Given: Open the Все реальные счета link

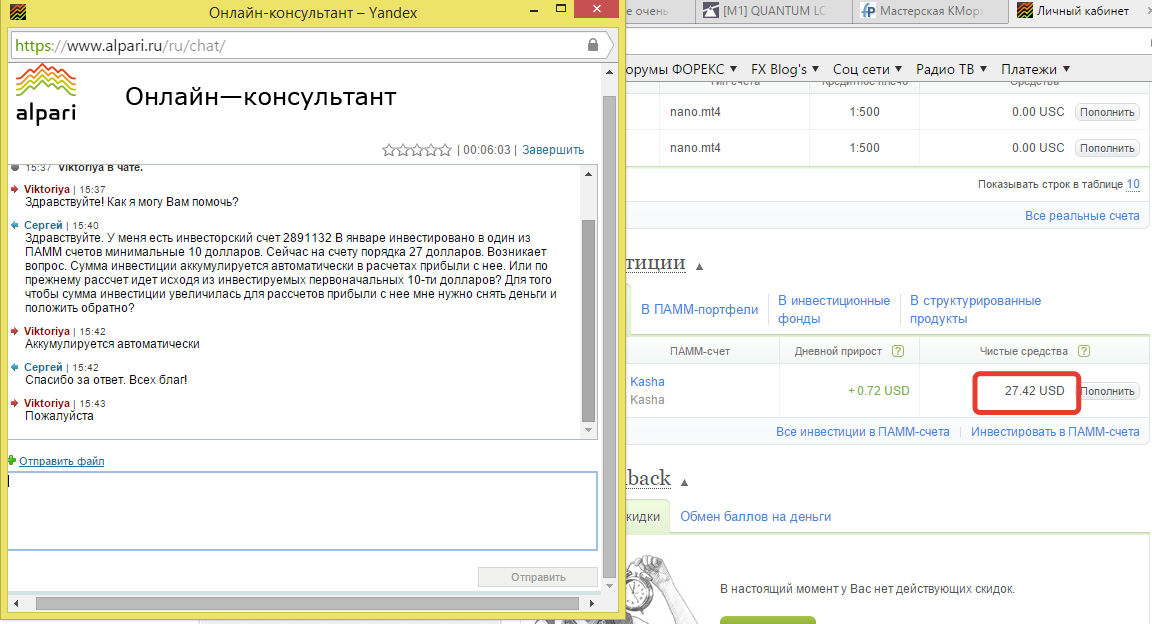Looking at the screenshot, I should [1082, 215].
